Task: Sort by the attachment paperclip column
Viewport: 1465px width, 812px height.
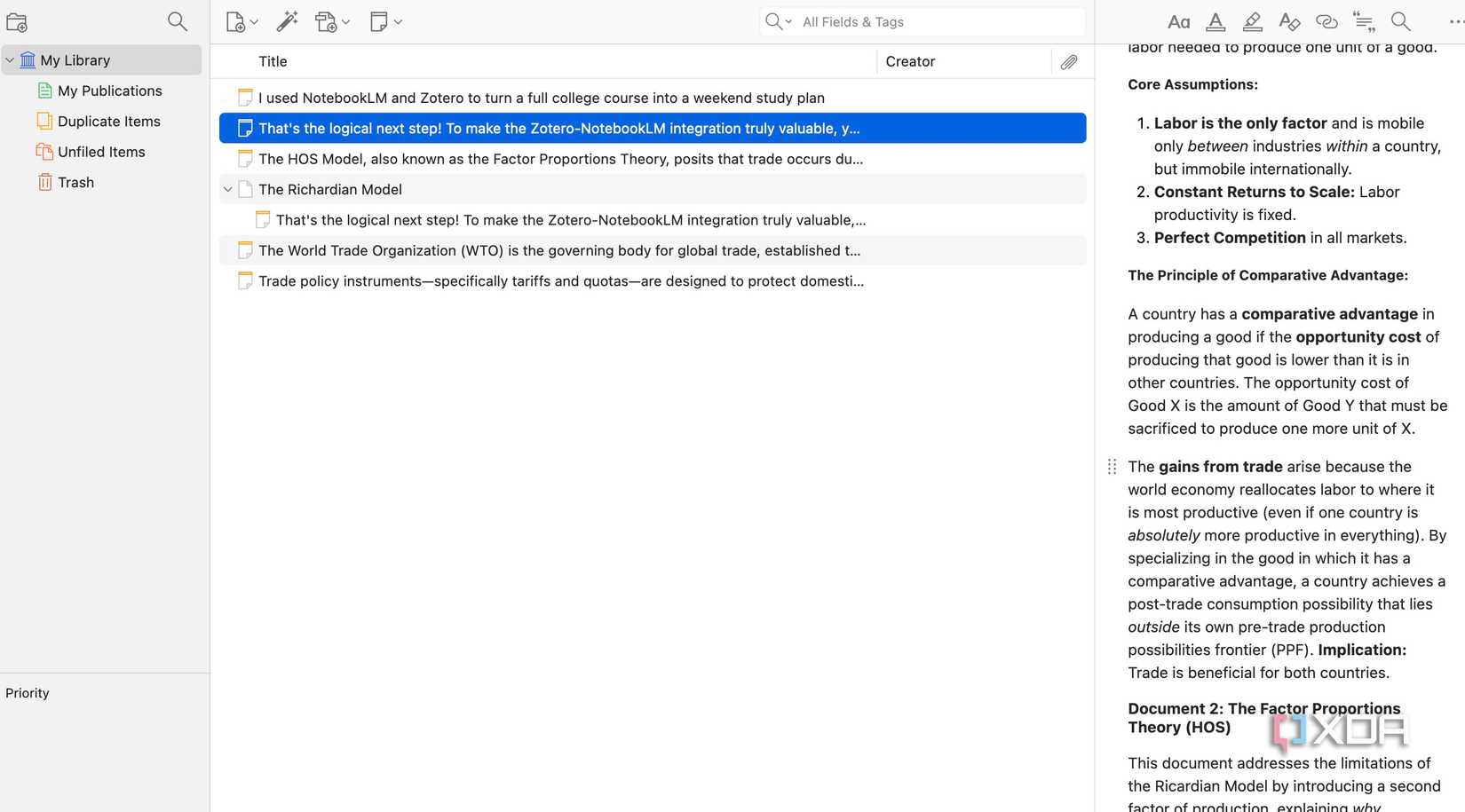Action: (1069, 61)
